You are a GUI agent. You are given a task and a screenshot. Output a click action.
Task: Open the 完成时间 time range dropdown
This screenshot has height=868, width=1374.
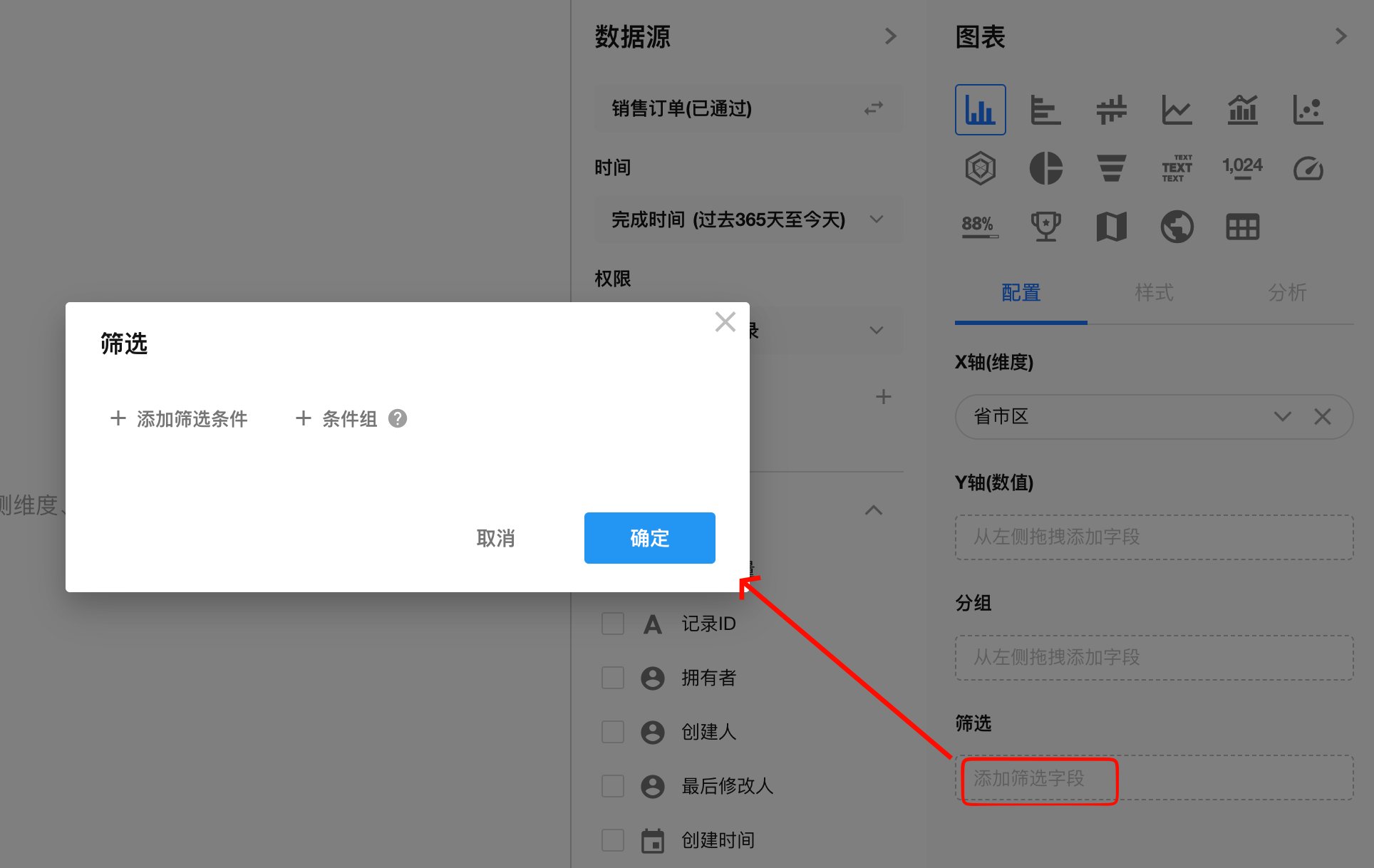748,219
